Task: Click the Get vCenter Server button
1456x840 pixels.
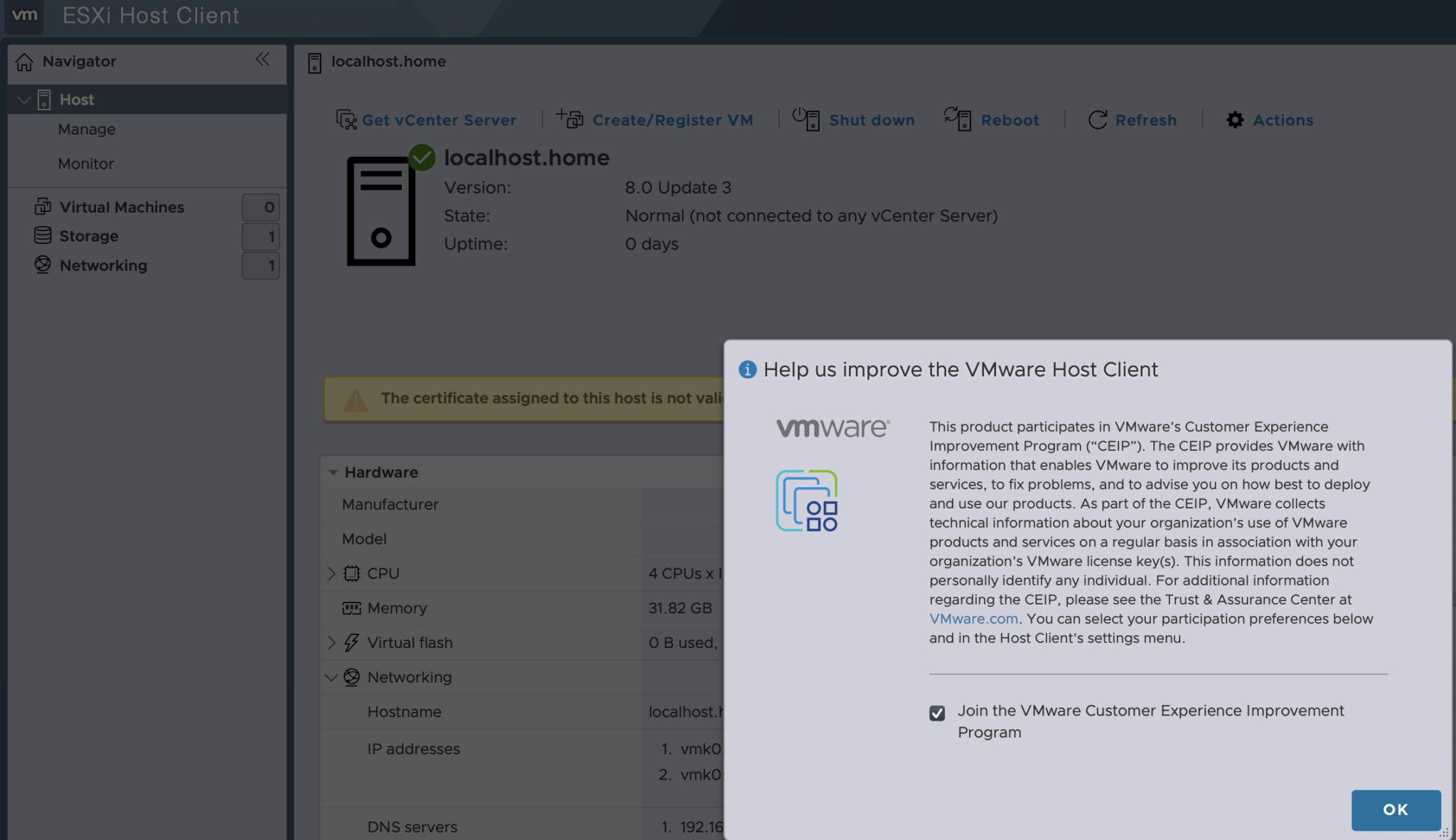Action: [x=426, y=119]
